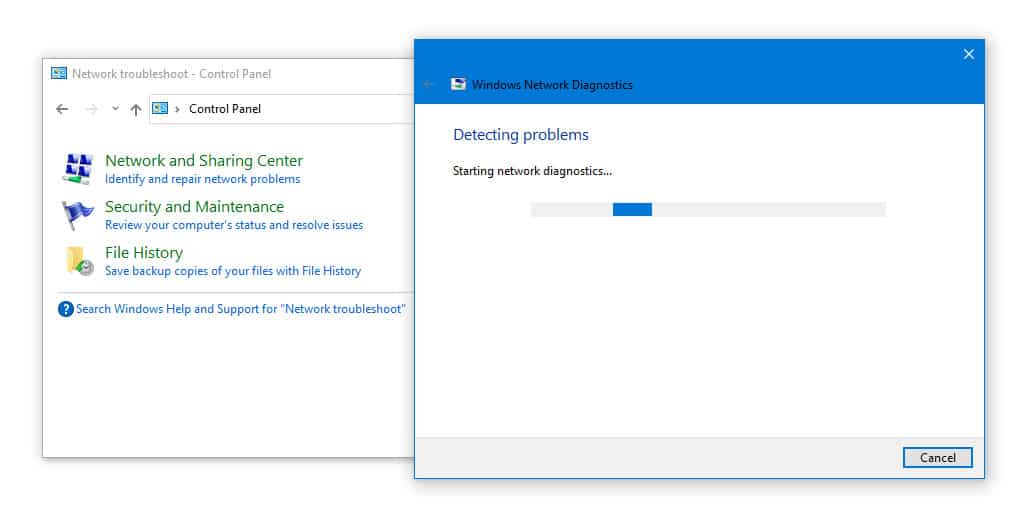Open Save backup copies with File History
1029x513 pixels.
click(233, 271)
